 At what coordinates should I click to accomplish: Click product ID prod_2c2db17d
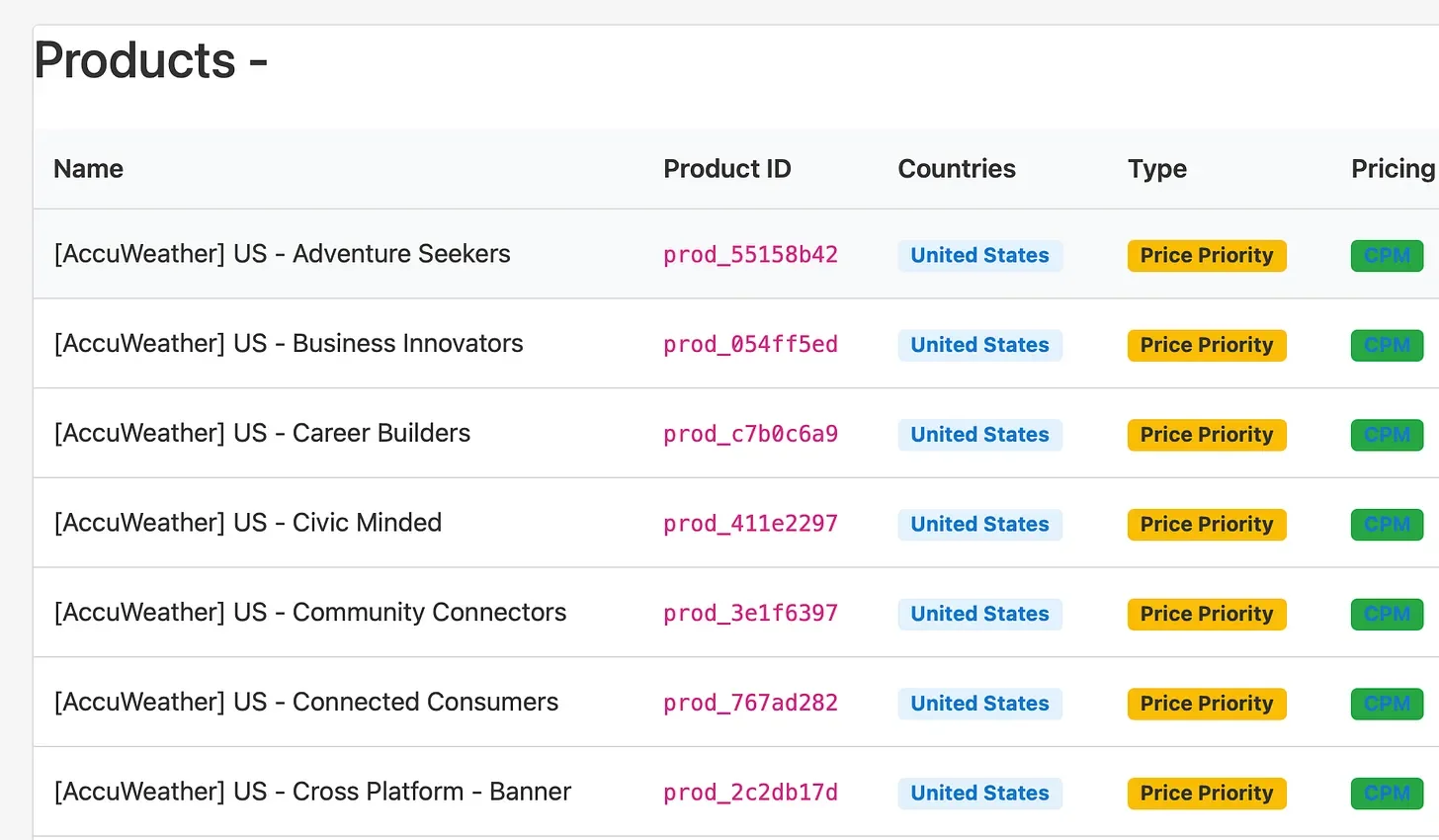pyautogui.click(x=750, y=793)
